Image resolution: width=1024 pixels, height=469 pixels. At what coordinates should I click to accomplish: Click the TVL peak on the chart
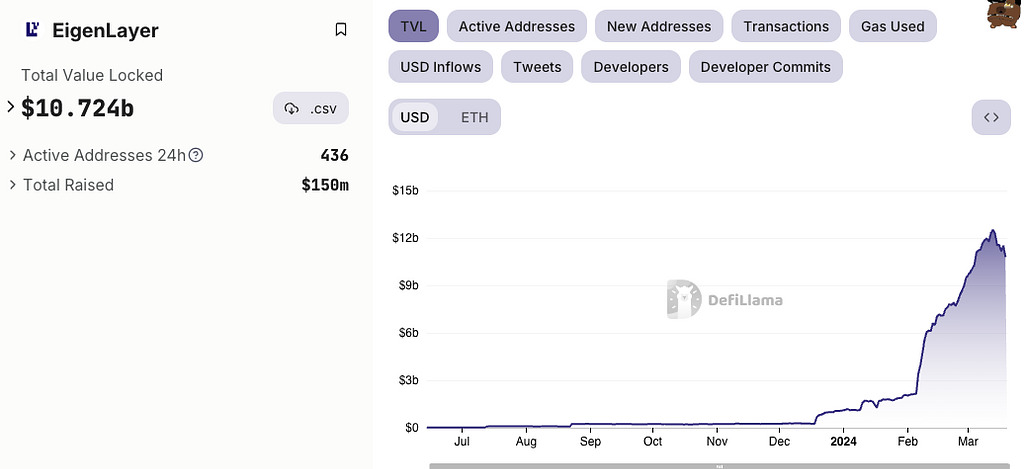click(x=993, y=231)
